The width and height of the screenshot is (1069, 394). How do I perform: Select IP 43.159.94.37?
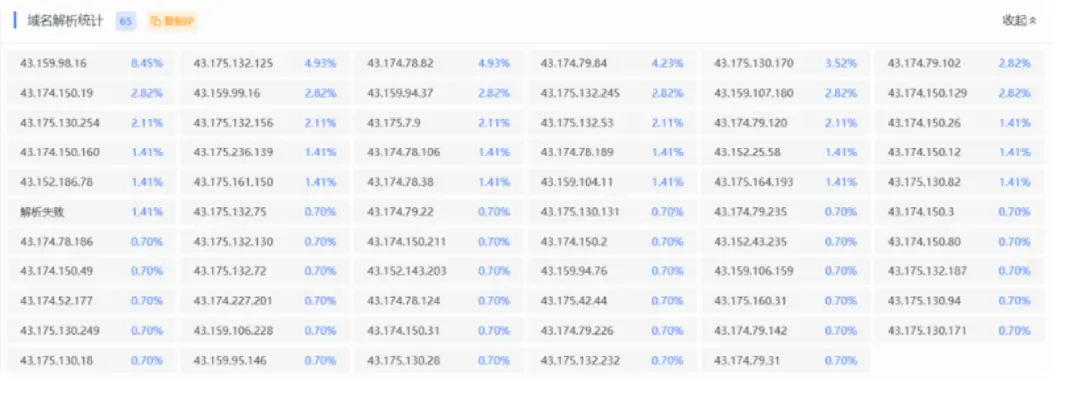click(400, 93)
